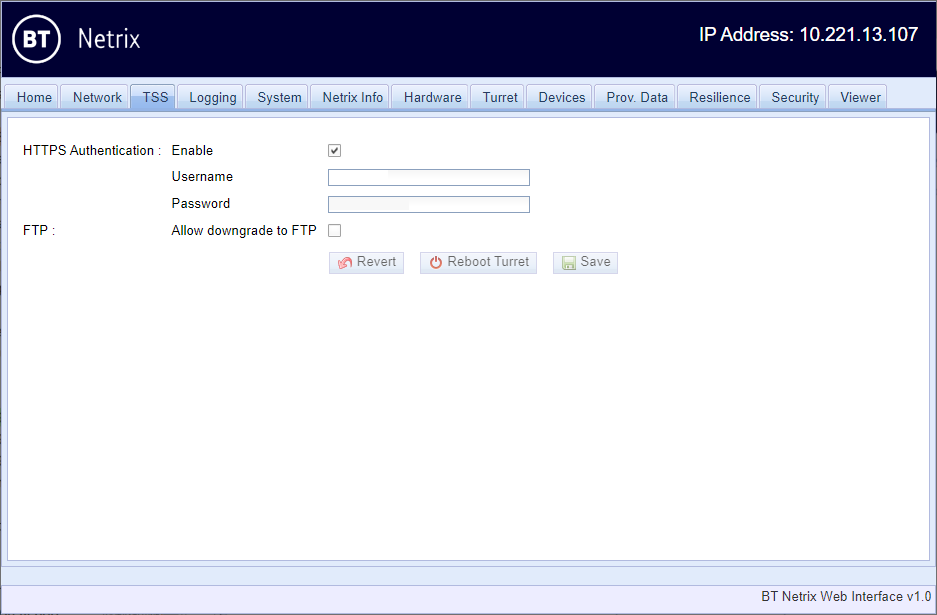
Task: Go to the System tab
Action: coord(279,97)
